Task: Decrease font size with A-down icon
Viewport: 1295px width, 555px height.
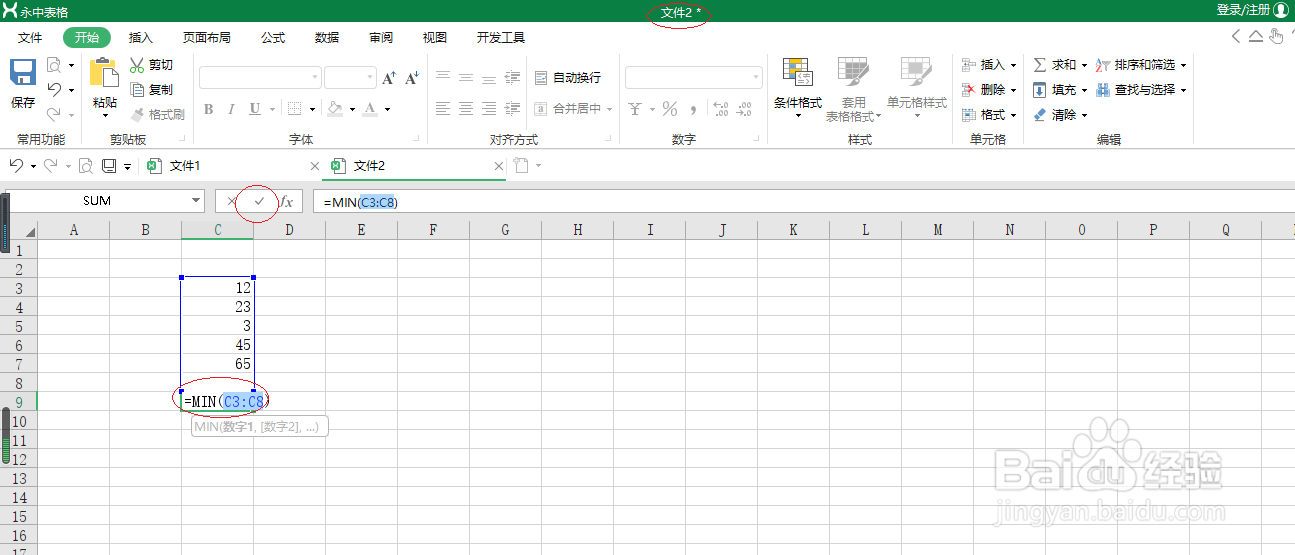Action: pyautogui.click(x=413, y=78)
